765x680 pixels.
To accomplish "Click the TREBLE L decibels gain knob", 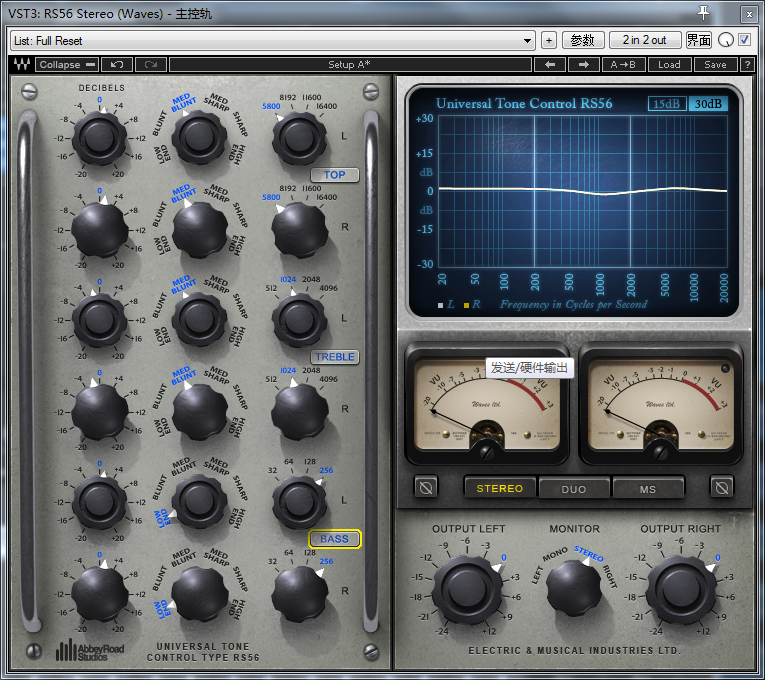I will (100, 320).
